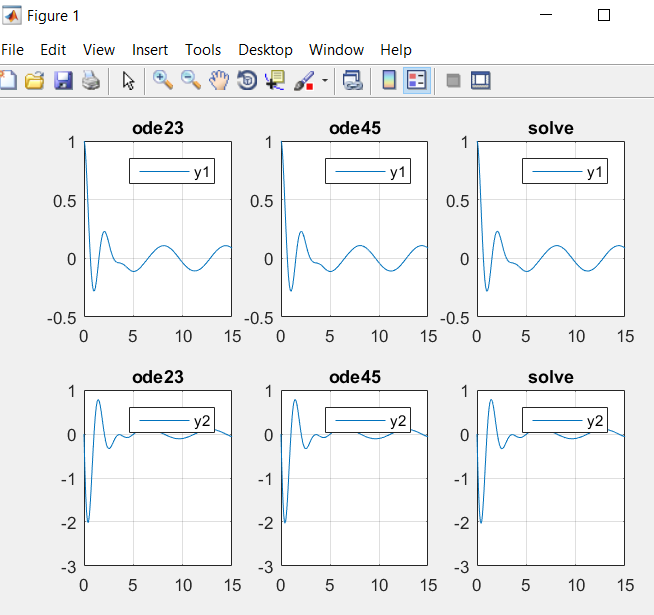
Task: Save the figure with the floppy disk icon
Action: click(x=63, y=80)
